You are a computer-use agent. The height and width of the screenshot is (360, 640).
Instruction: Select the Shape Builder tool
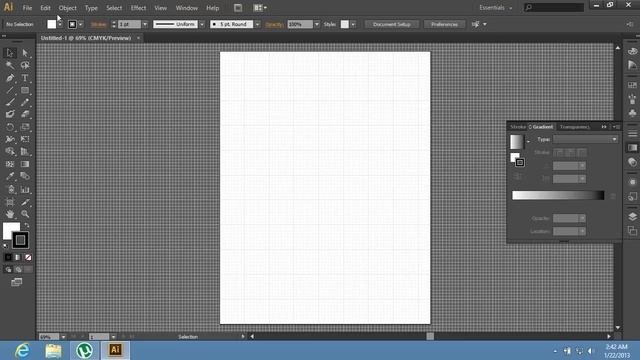(10, 151)
